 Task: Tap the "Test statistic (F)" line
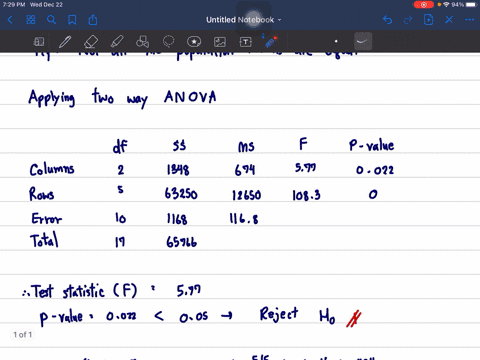click(112, 291)
